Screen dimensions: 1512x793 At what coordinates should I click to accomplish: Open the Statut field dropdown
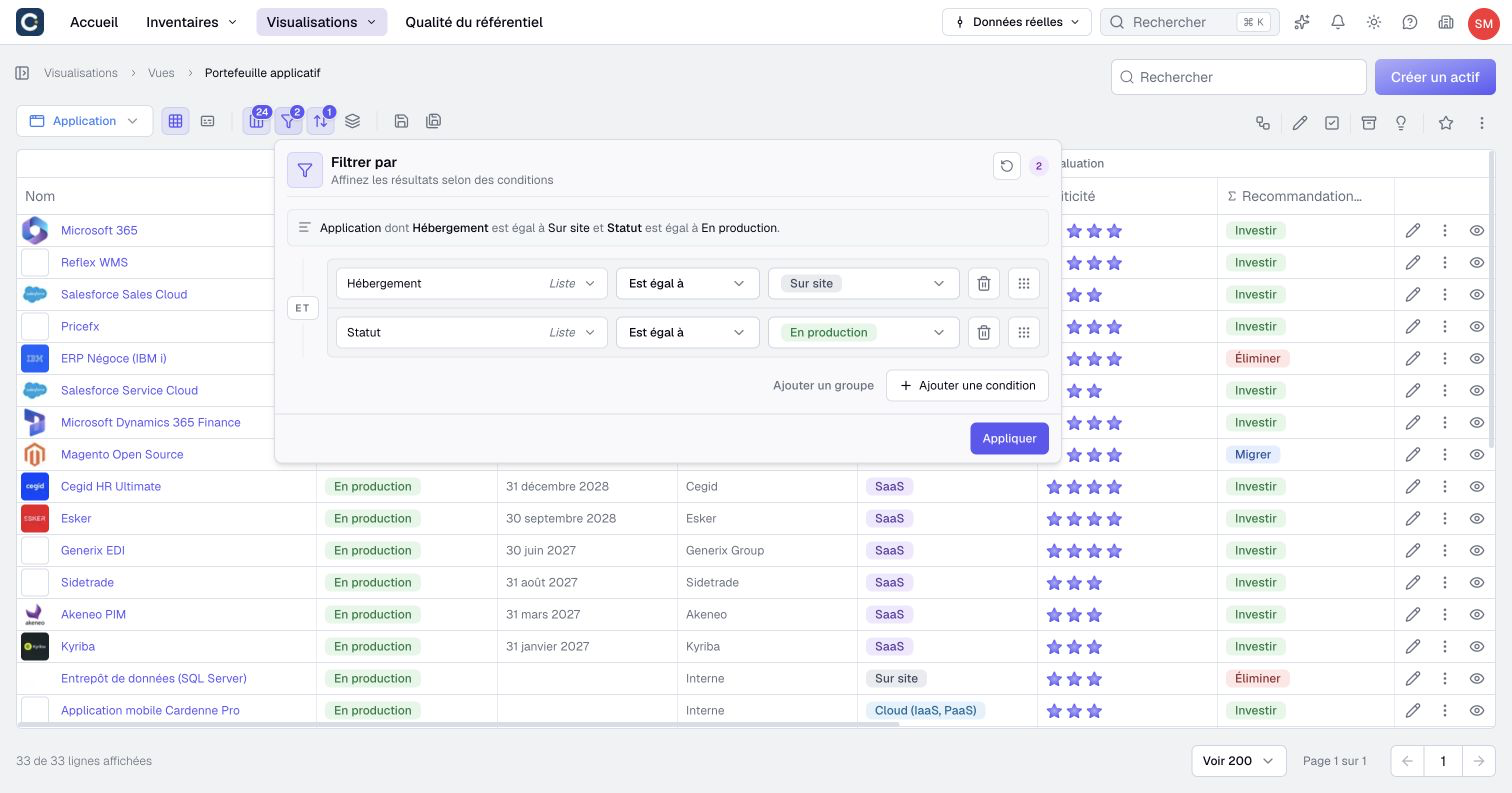click(x=472, y=332)
